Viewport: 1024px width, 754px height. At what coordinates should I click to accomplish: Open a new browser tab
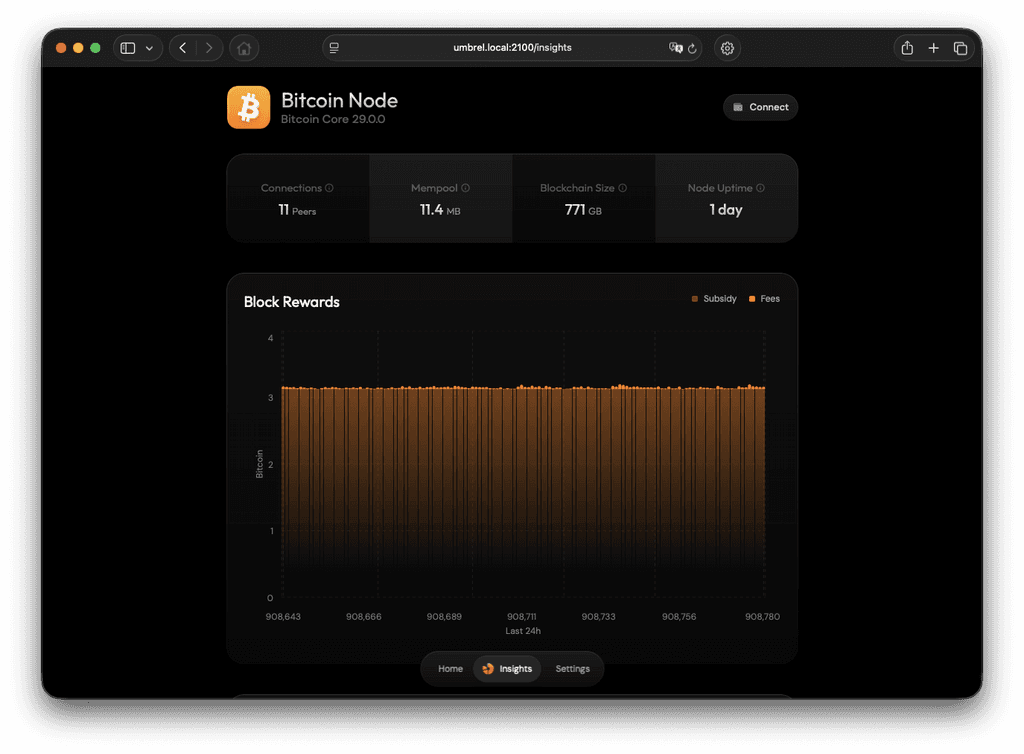pyautogui.click(x=933, y=47)
